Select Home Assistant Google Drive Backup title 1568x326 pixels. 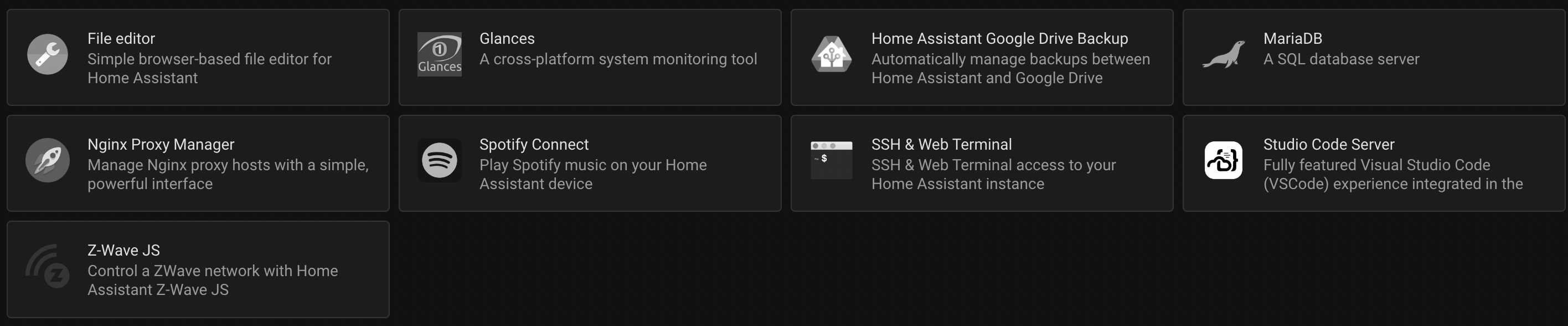click(999, 38)
